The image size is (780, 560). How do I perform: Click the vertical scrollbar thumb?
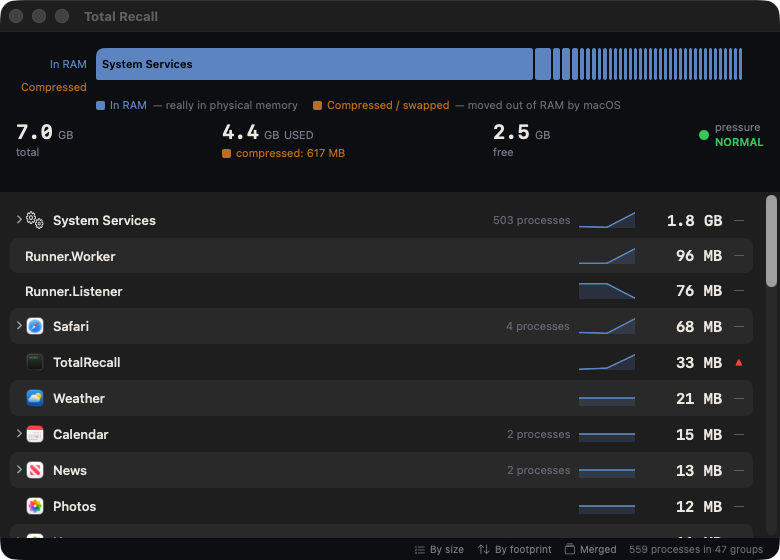click(772, 241)
